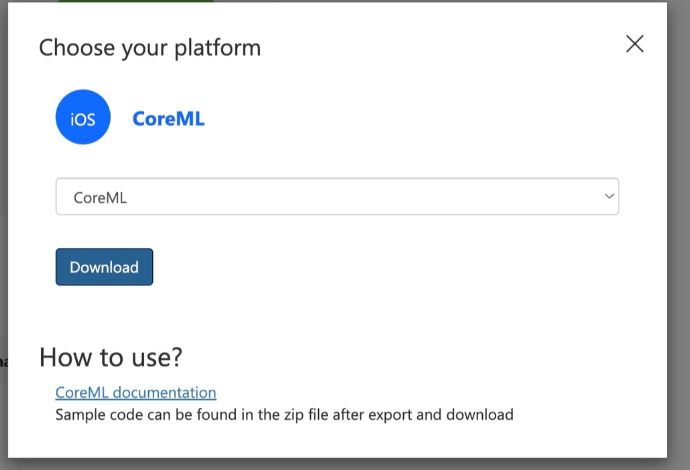Open the CoreML format select box
This screenshot has width=690, height=470.
337,197
